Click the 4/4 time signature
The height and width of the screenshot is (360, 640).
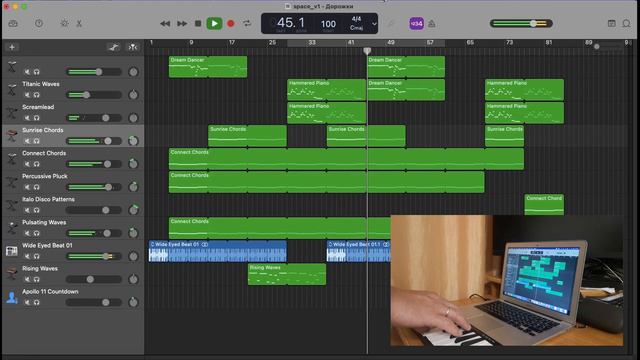(x=356, y=19)
